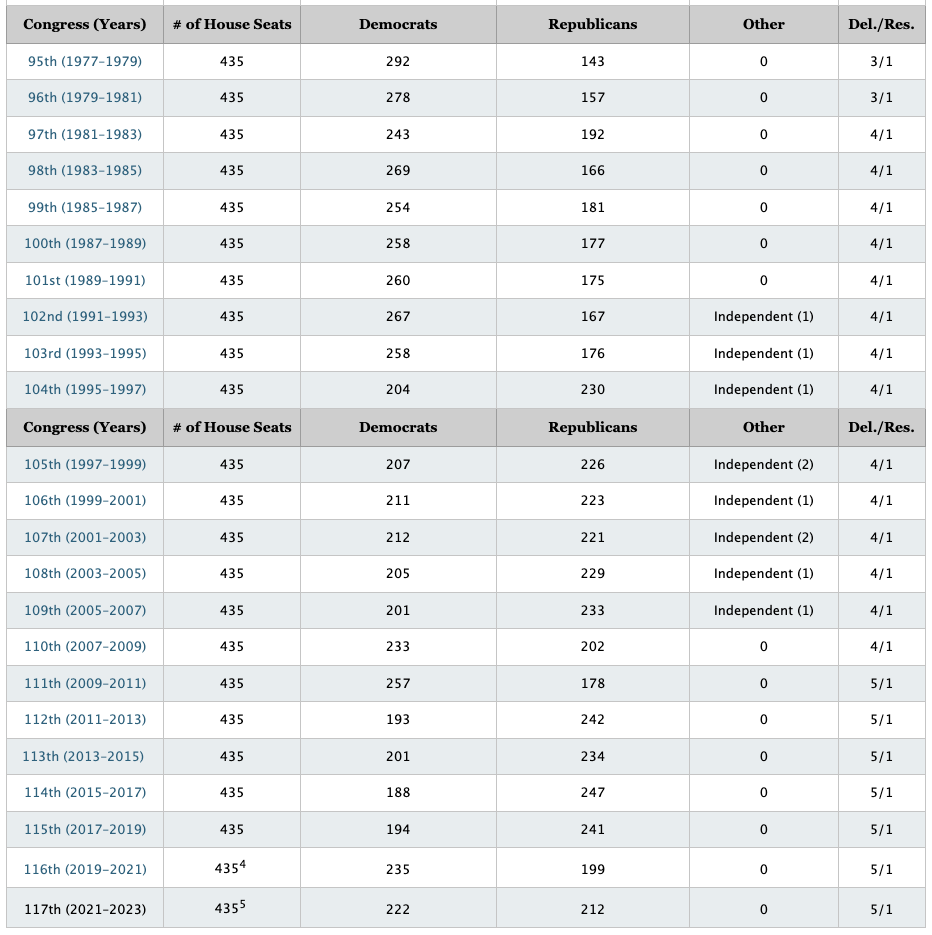This screenshot has width=932, height=935.
Task: Click Independent (2) cell in 107th Congress row
Action: [x=763, y=538]
